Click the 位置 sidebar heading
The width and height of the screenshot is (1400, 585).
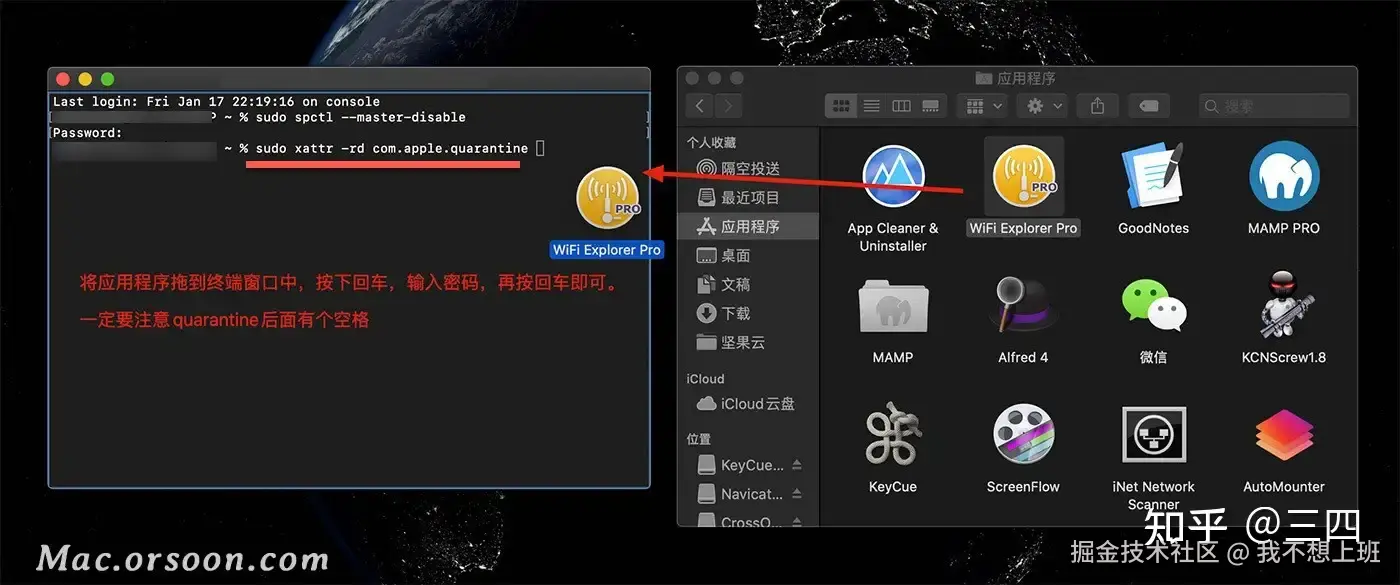click(699, 439)
